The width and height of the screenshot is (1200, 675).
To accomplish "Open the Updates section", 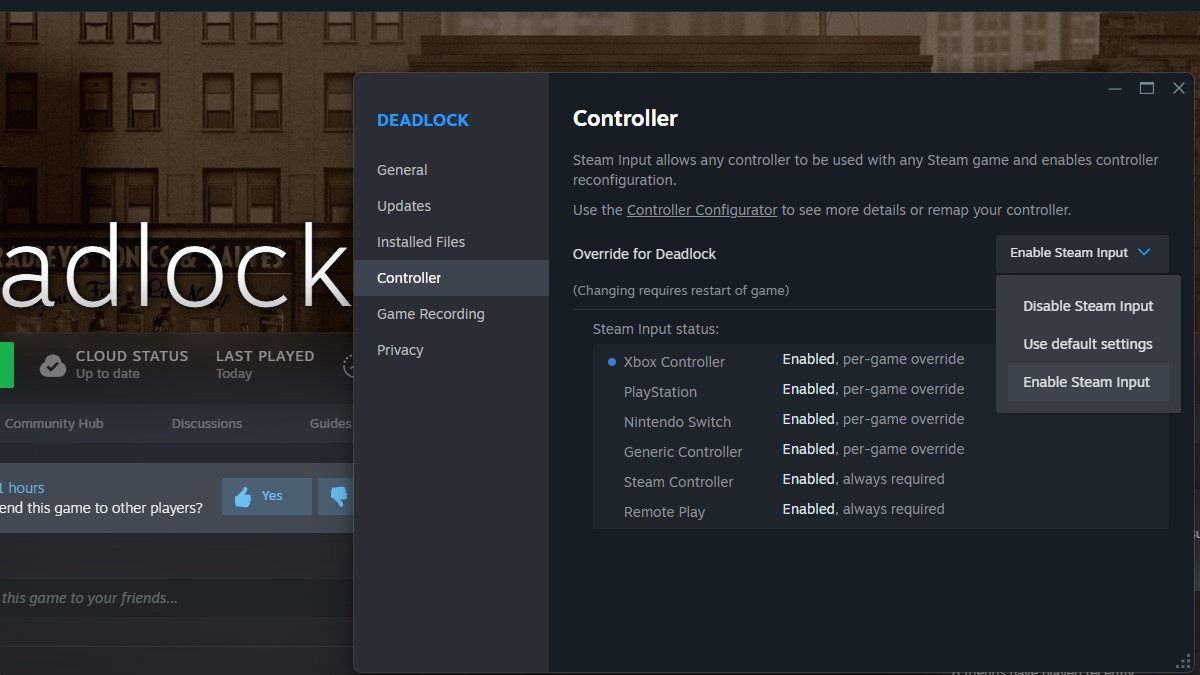I will click(404, 206).
